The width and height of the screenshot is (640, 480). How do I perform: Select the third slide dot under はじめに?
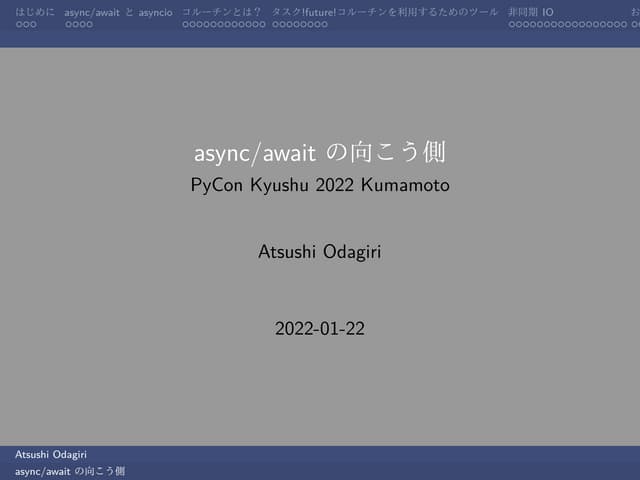click(33, 23)
